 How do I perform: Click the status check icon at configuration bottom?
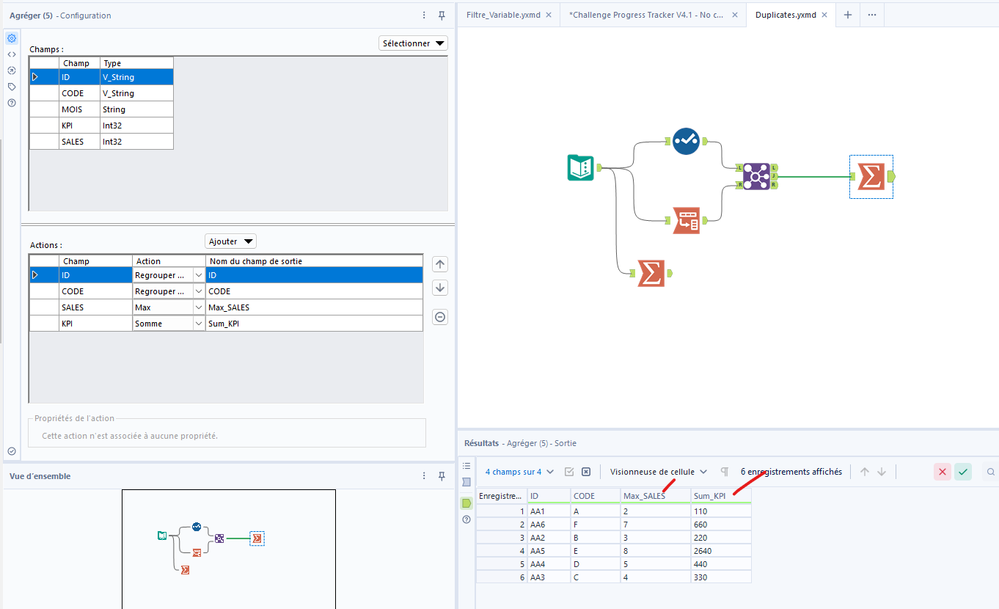[11, 451]
